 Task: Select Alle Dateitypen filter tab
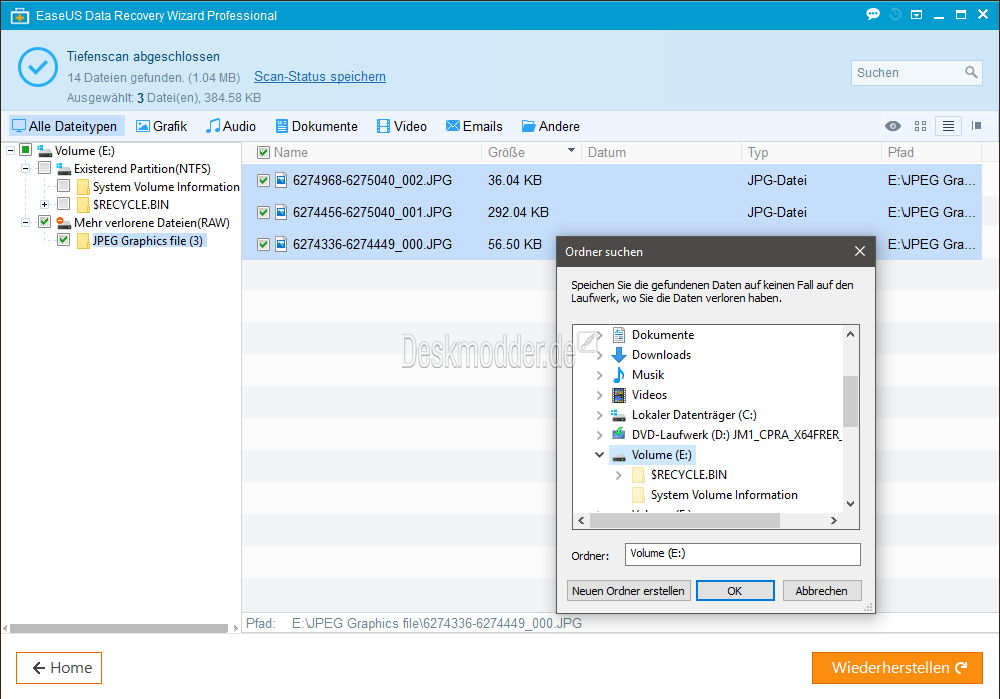(65, 126)
